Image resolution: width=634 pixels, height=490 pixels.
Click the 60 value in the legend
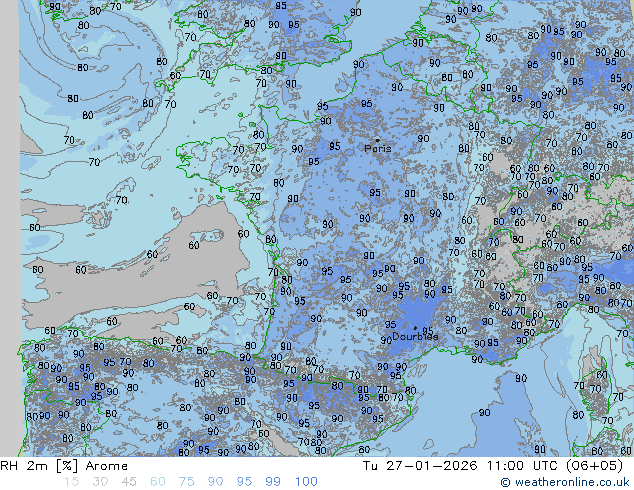(x=158, y=482)
